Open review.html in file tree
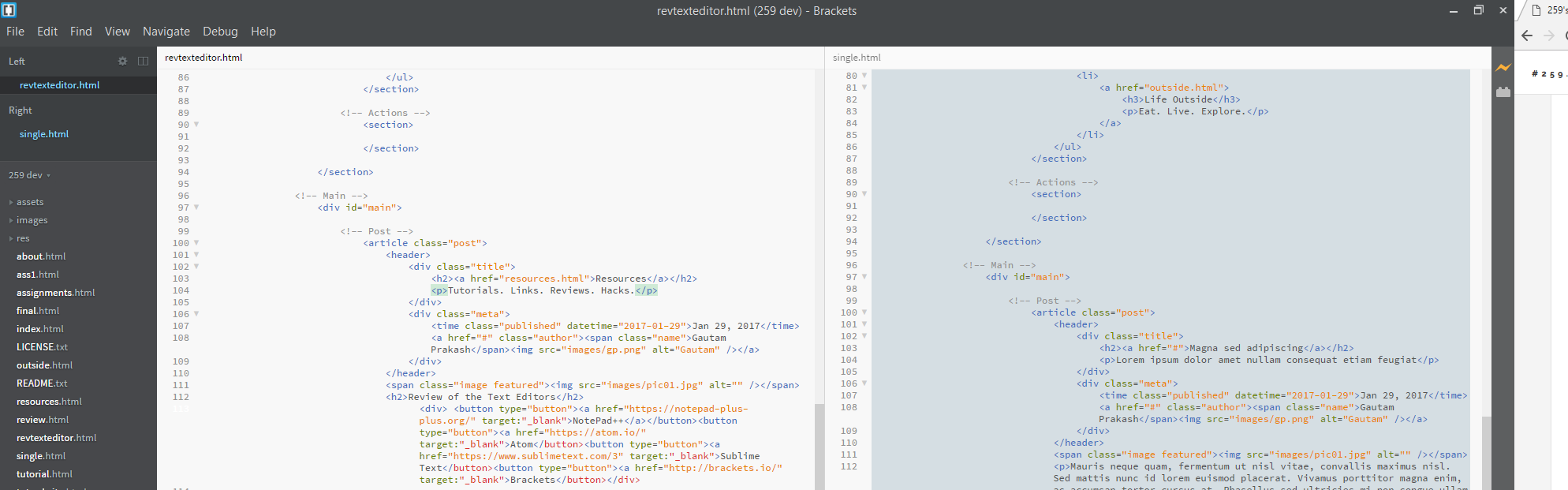 pos(43,420)
